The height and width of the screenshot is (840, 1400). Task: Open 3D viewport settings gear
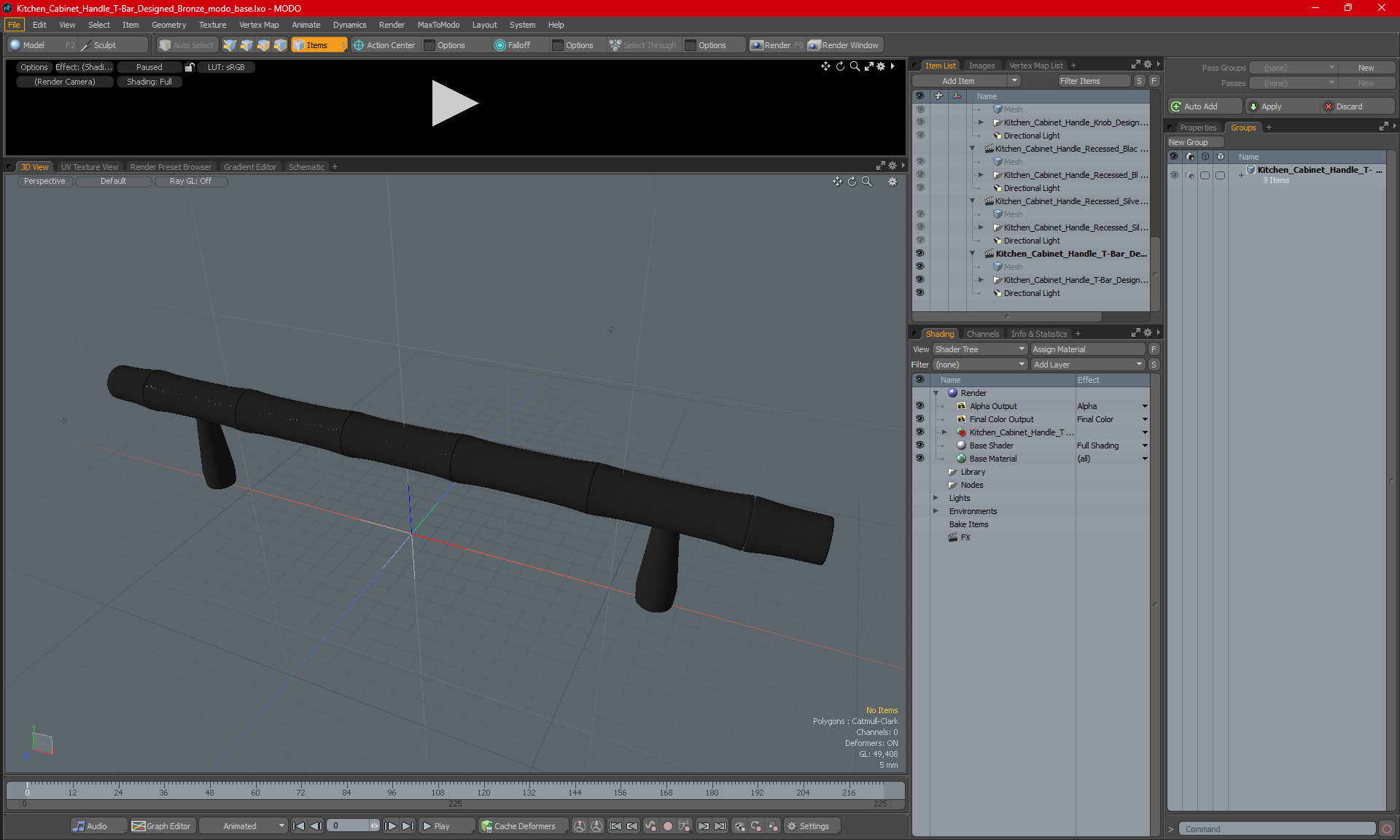pos(892,182)
